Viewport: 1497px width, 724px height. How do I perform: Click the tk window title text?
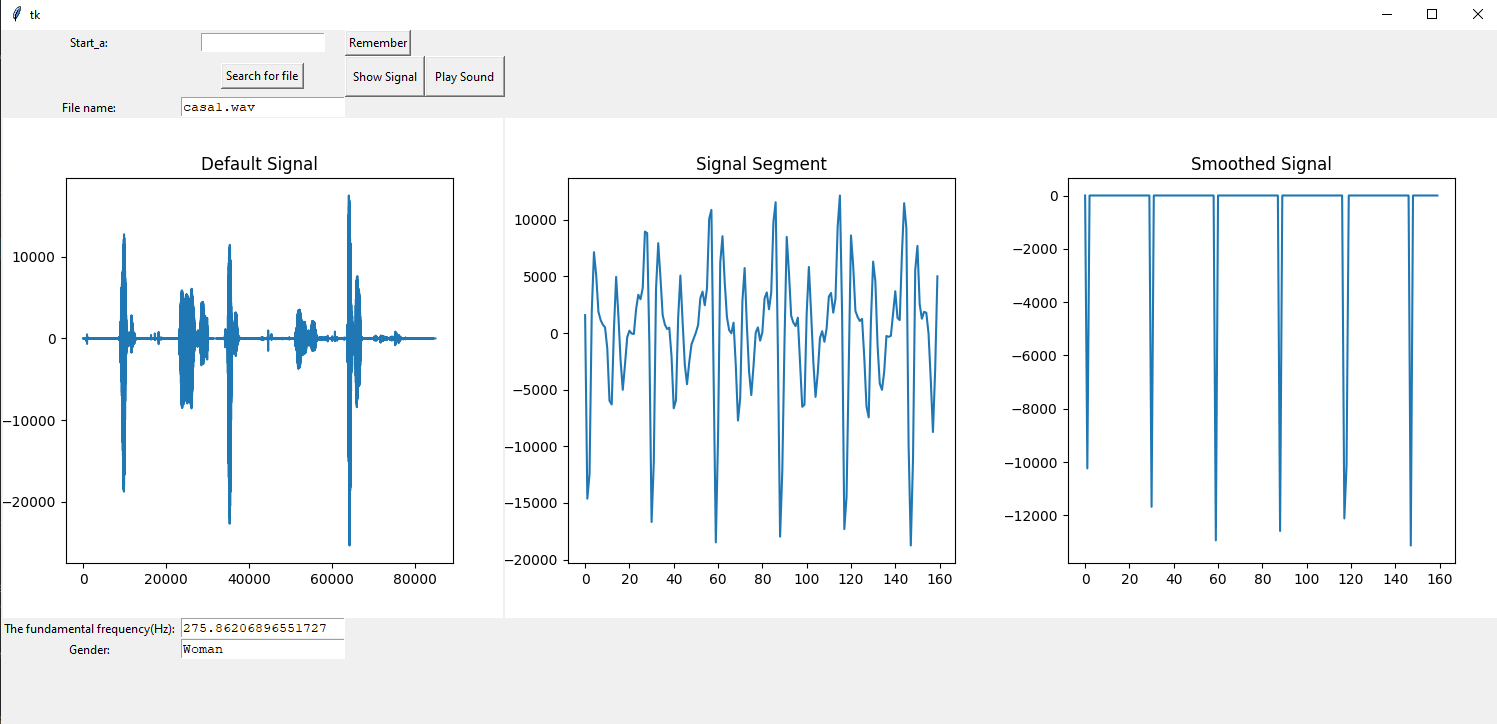(34, 14)
